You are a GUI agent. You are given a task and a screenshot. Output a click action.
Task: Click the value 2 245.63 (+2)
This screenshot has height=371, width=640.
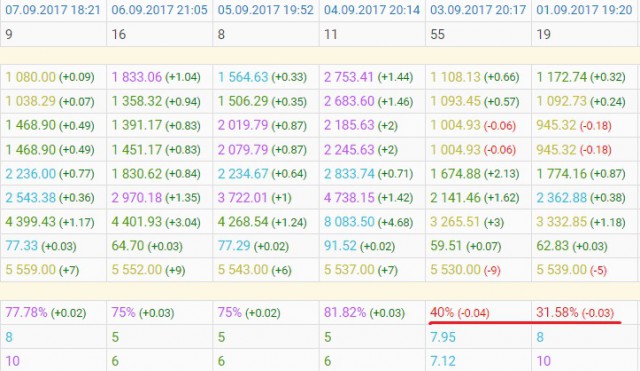(361, 150)
